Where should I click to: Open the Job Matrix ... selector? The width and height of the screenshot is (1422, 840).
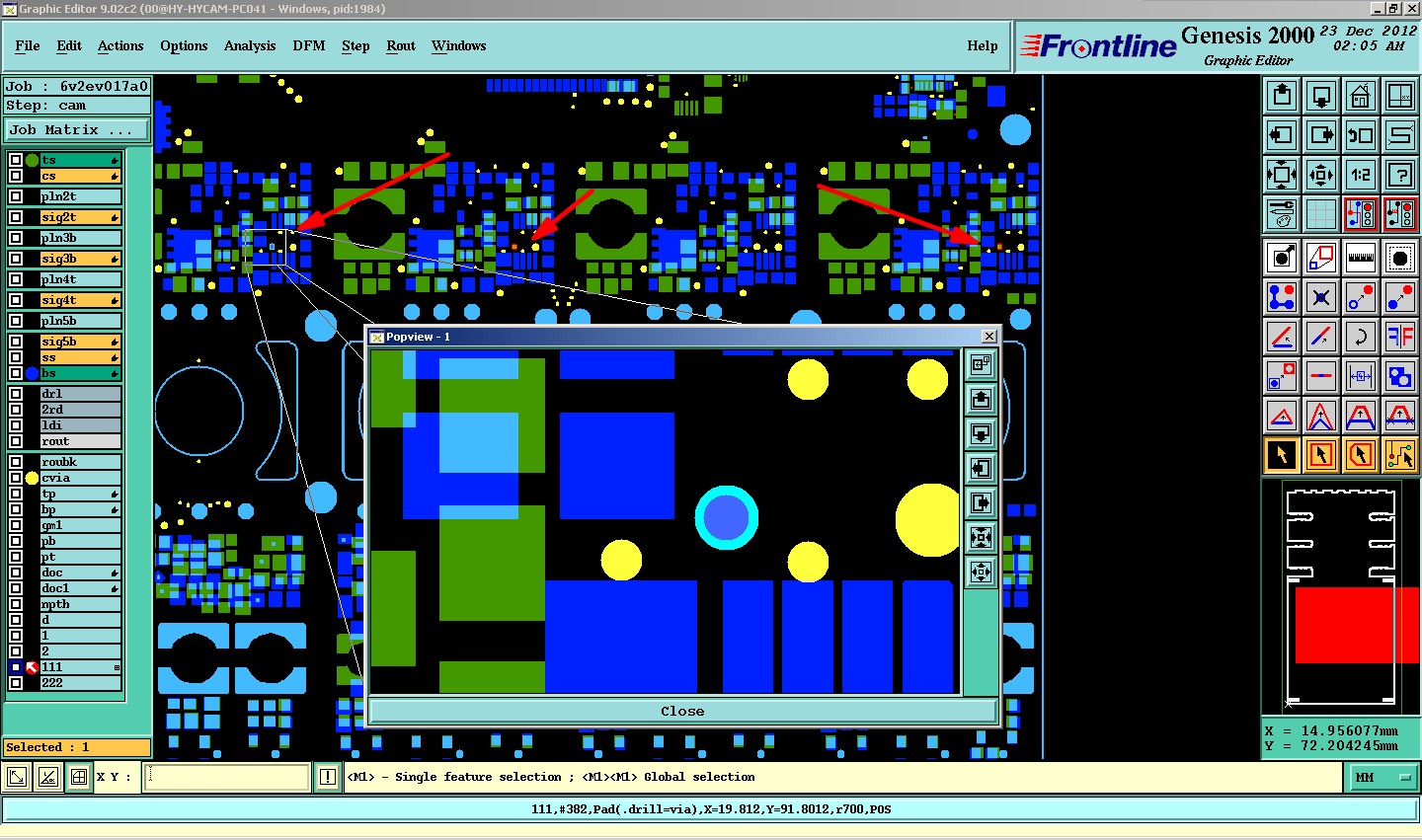77,129
